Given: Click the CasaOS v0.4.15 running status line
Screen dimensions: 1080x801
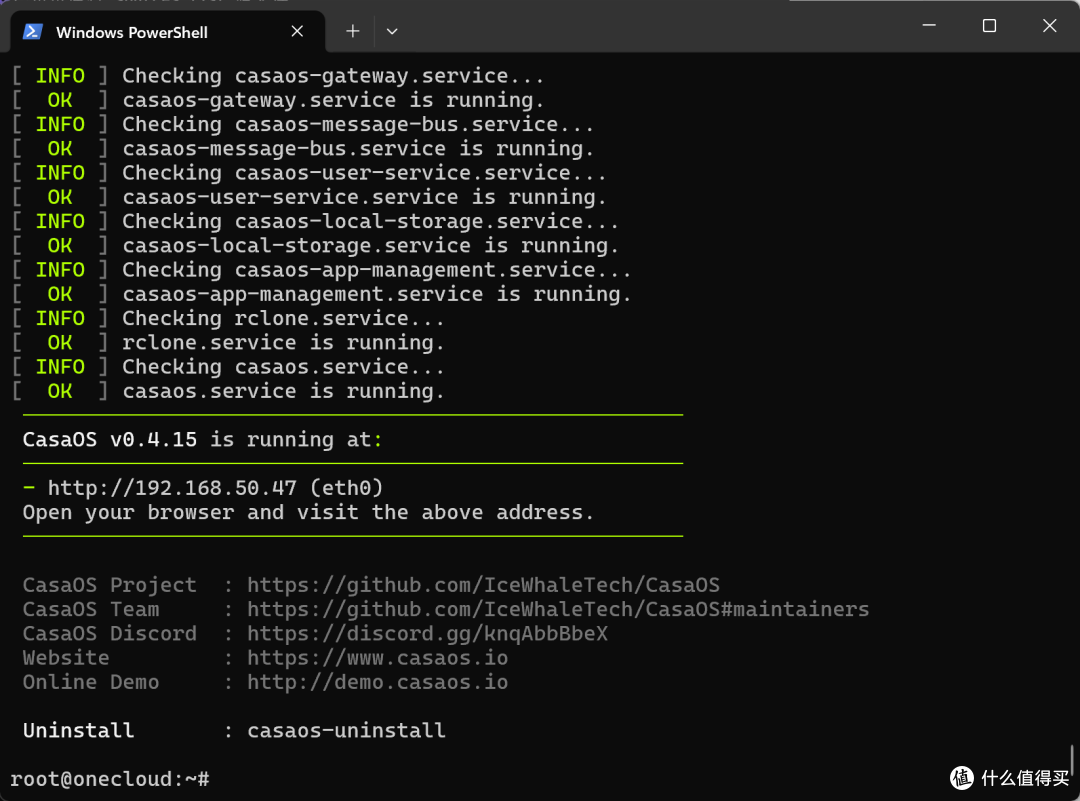Looking at the screenshot, I should click(x=200, y=440).
